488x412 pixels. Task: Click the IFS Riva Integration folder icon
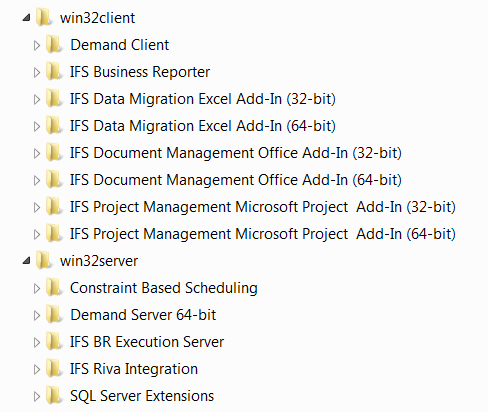click(54, 368)
